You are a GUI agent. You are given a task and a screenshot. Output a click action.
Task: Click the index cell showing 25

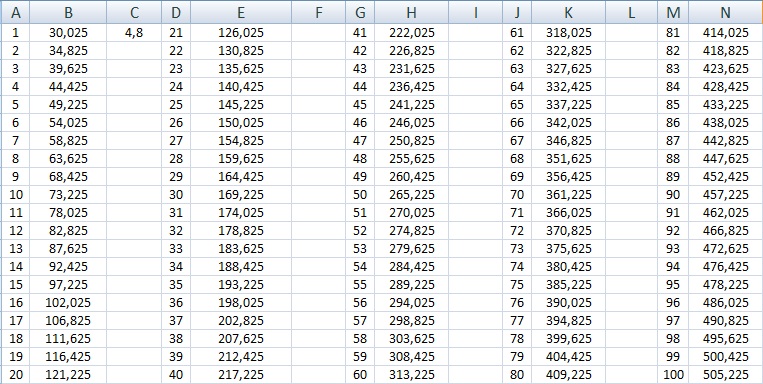176,105
